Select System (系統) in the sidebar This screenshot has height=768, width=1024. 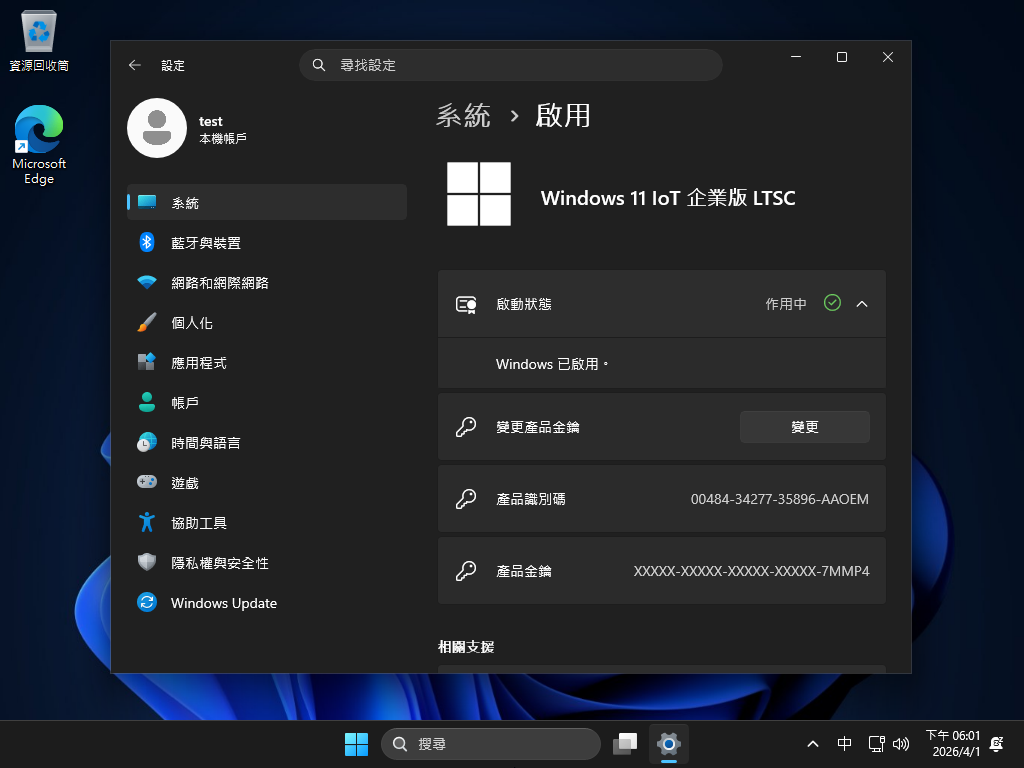(x=185, y=203)
